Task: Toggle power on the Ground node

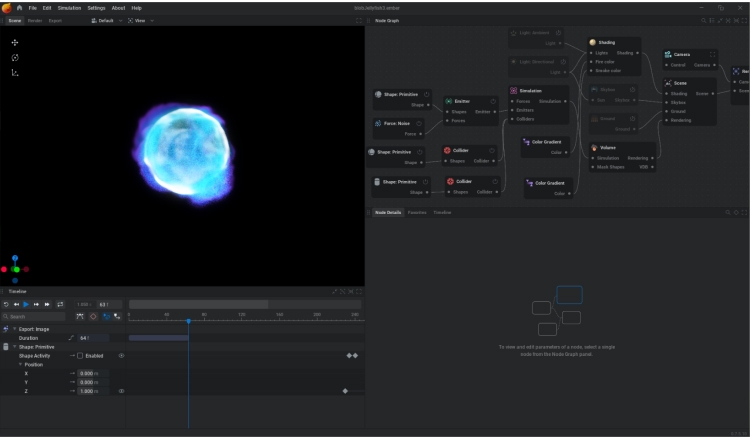Action: tap(632, 119)
